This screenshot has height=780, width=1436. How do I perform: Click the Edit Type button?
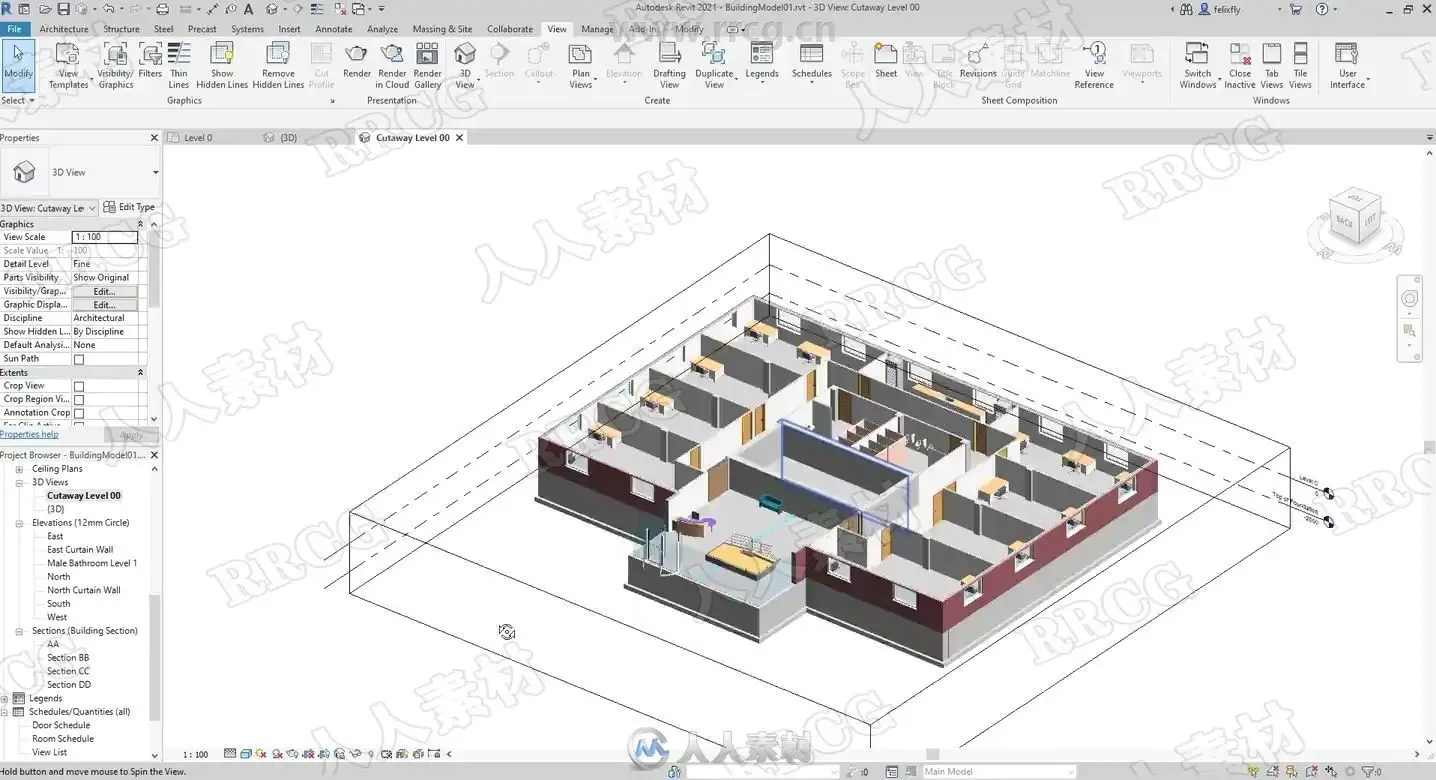click(129, 207)
